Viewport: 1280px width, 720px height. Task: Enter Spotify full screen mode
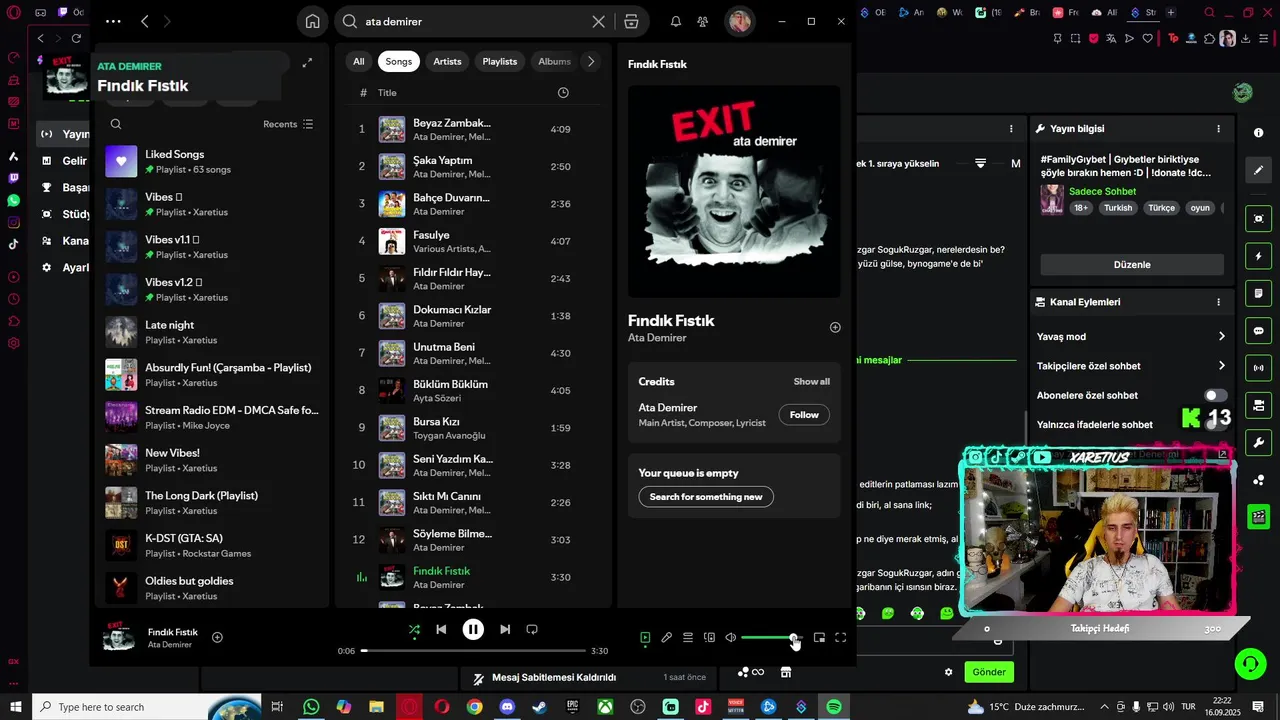pyautogui.click(x=841, y=637)
